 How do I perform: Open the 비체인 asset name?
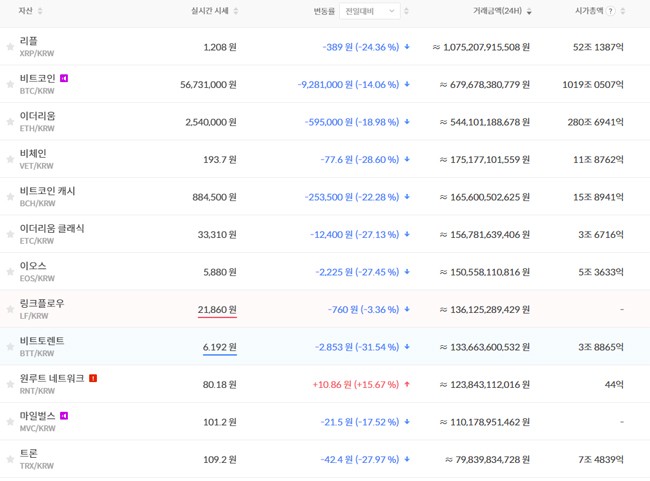point(33,153)
